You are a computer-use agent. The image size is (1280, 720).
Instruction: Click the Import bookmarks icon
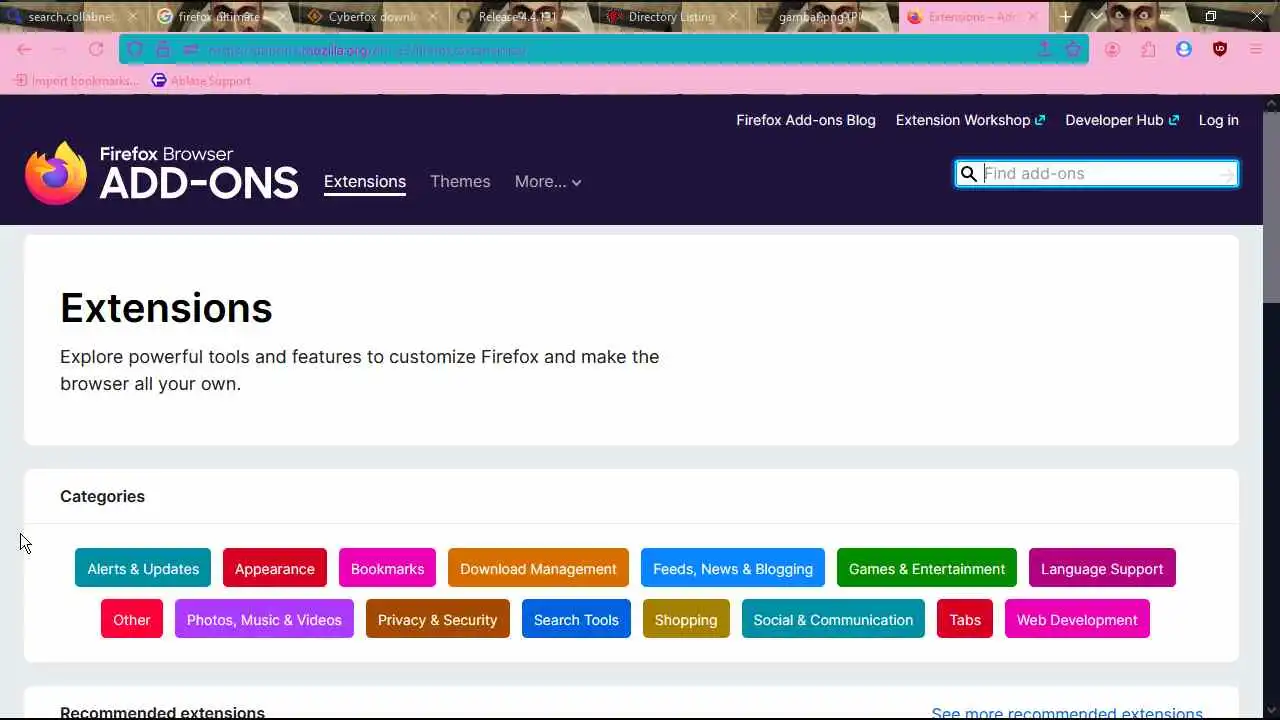pyautogui.click(x=20, y=80)
